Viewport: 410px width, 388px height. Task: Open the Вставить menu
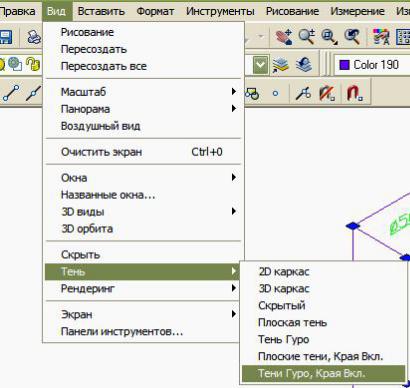(x=101, y=11)
